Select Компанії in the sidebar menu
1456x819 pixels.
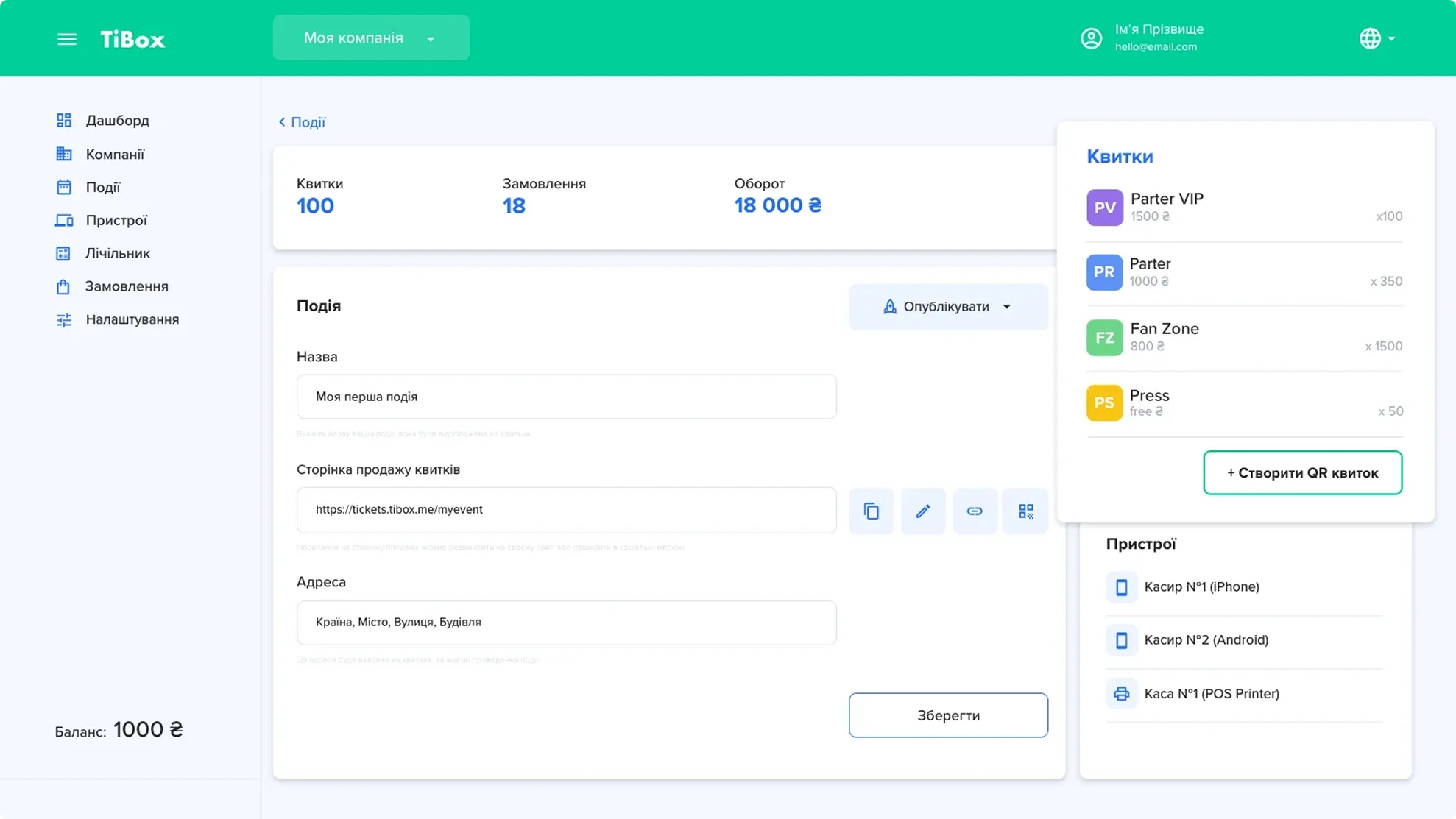coord(64,154)
